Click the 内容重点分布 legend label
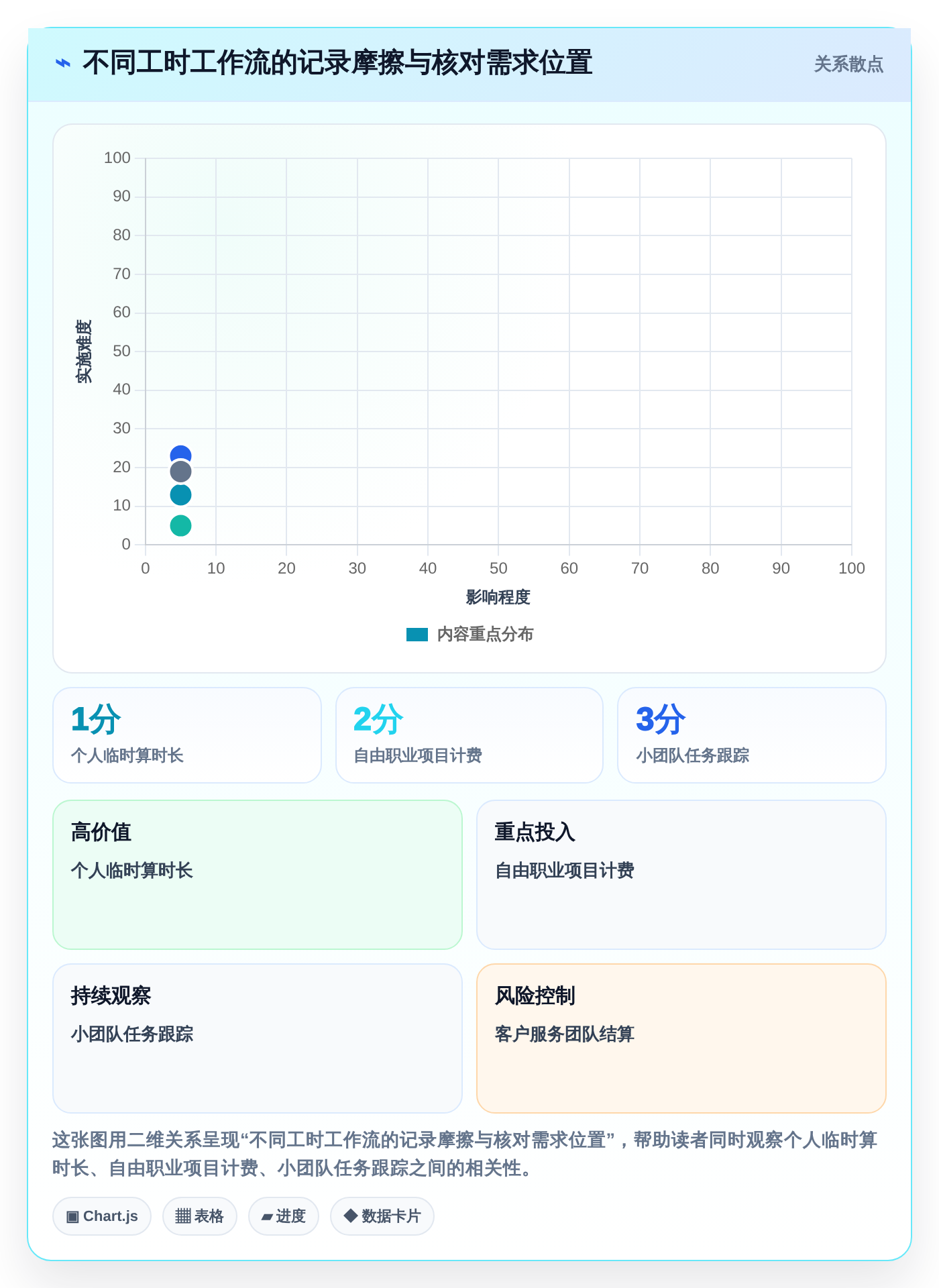The image size is (939, 1288). tap(485, 635)
